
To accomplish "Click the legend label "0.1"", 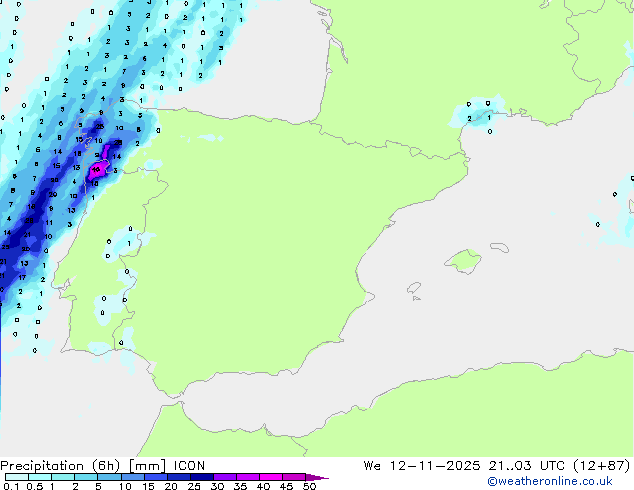I will click(x=11, y=486).
